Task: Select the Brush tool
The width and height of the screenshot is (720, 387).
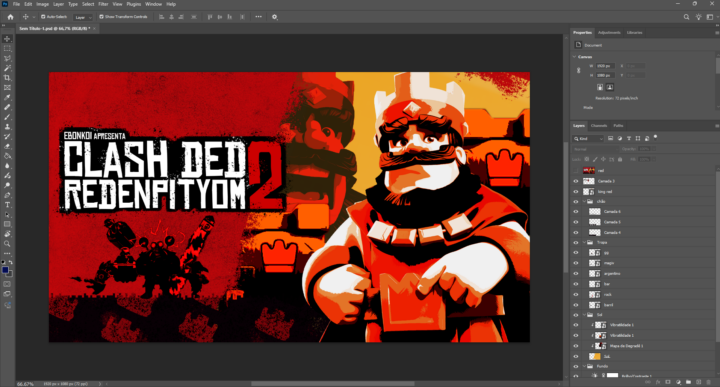Action: pyautogui.click(x=7, y=117)
